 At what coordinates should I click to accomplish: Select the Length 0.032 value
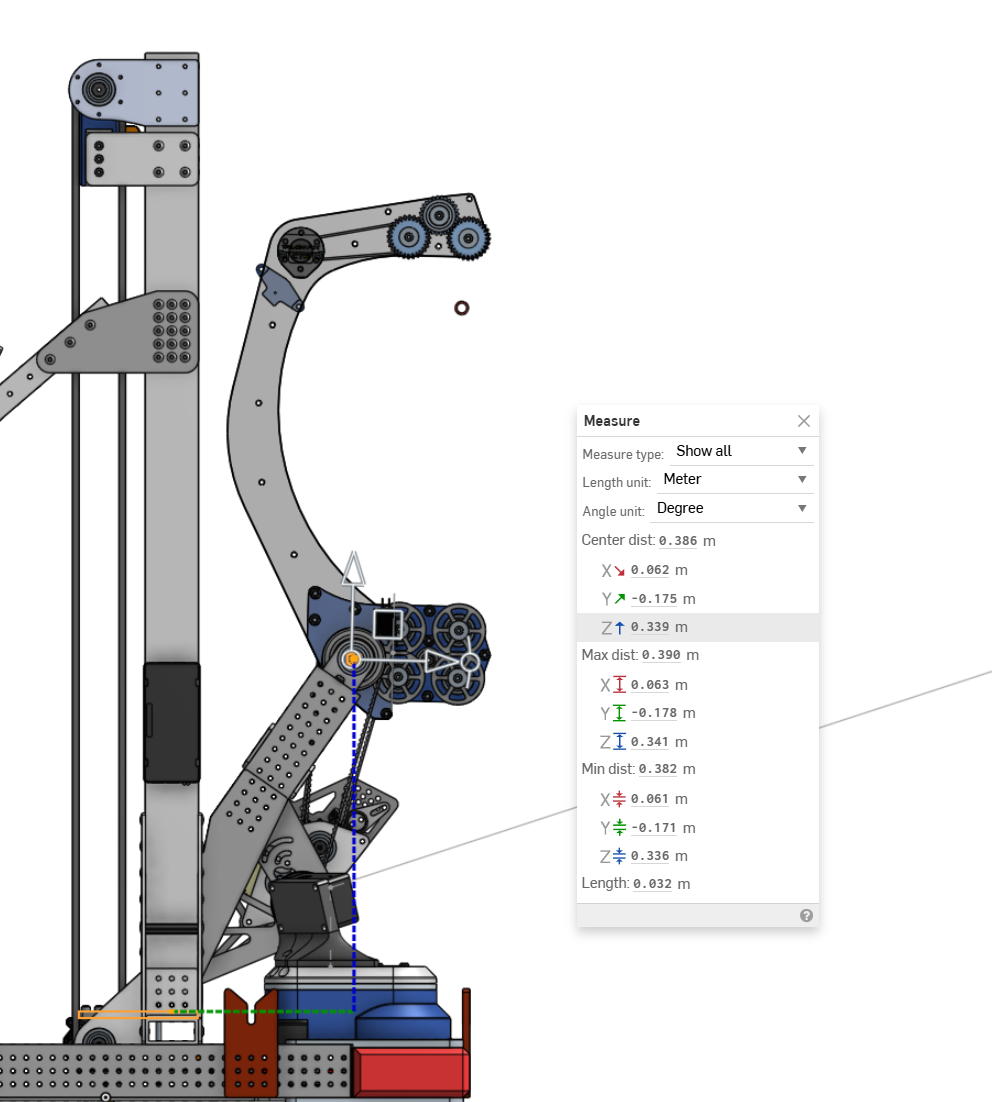pyautogui.click(x=652, y=884)
